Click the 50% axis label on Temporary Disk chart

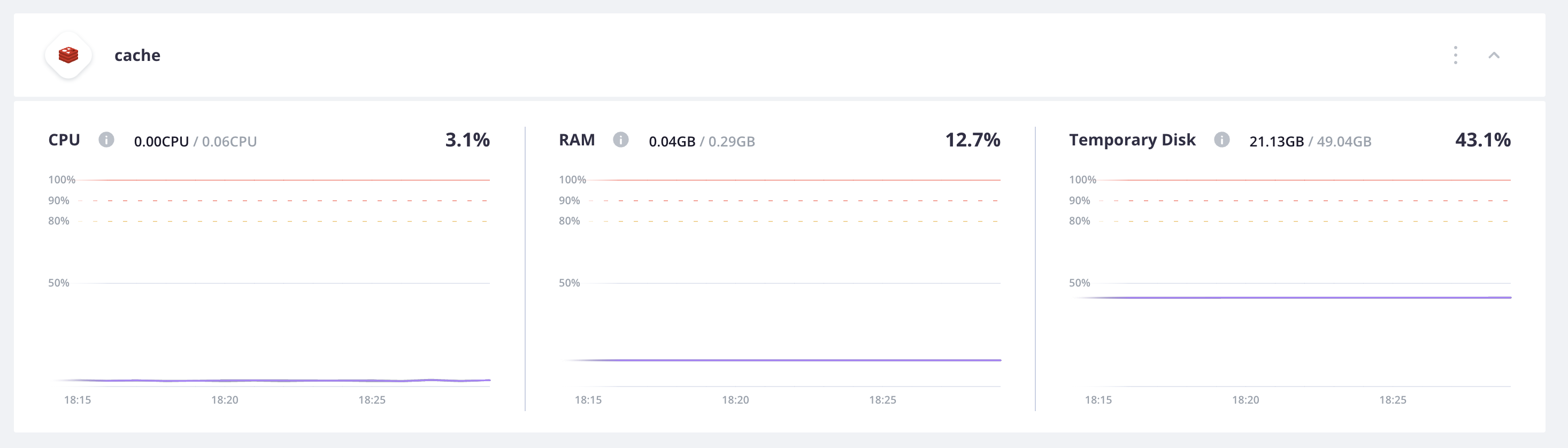point(1079,283)
